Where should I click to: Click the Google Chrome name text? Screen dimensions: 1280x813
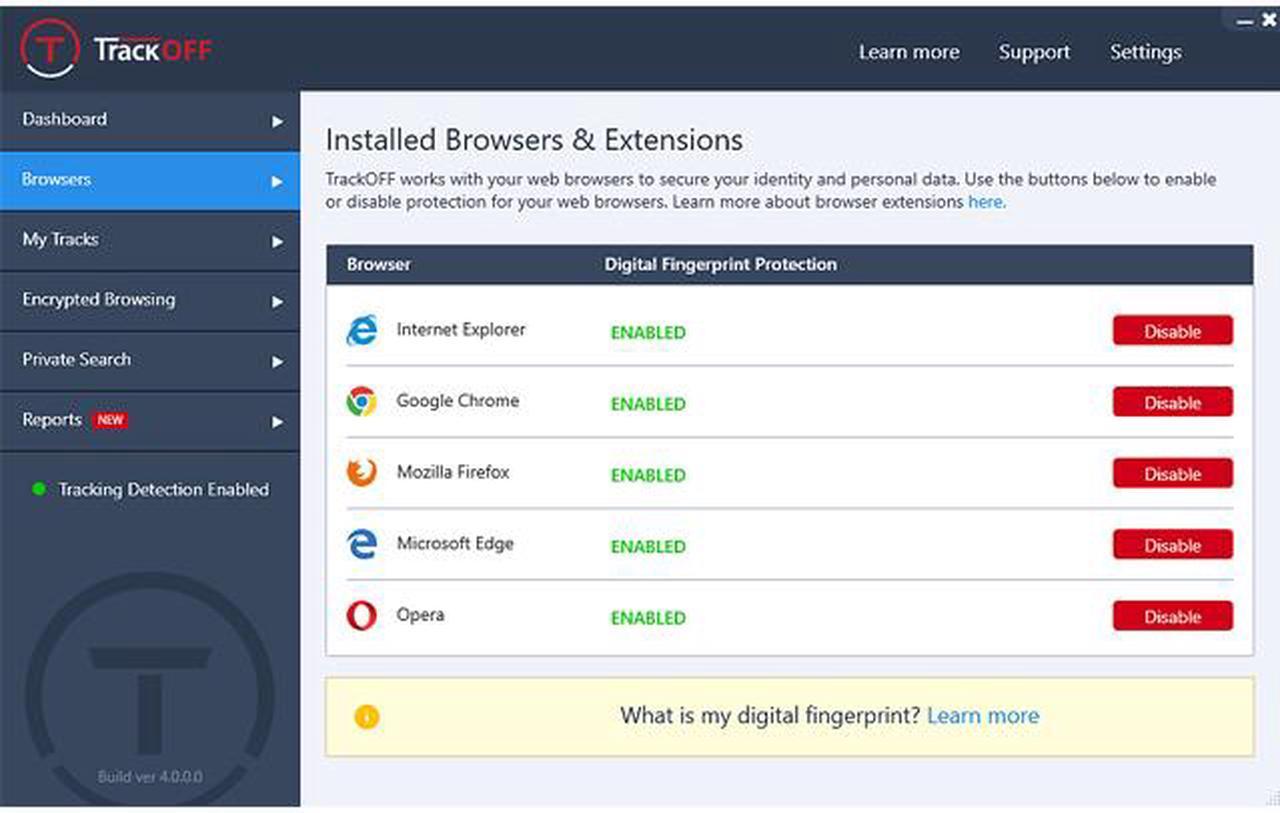[458, 400]
